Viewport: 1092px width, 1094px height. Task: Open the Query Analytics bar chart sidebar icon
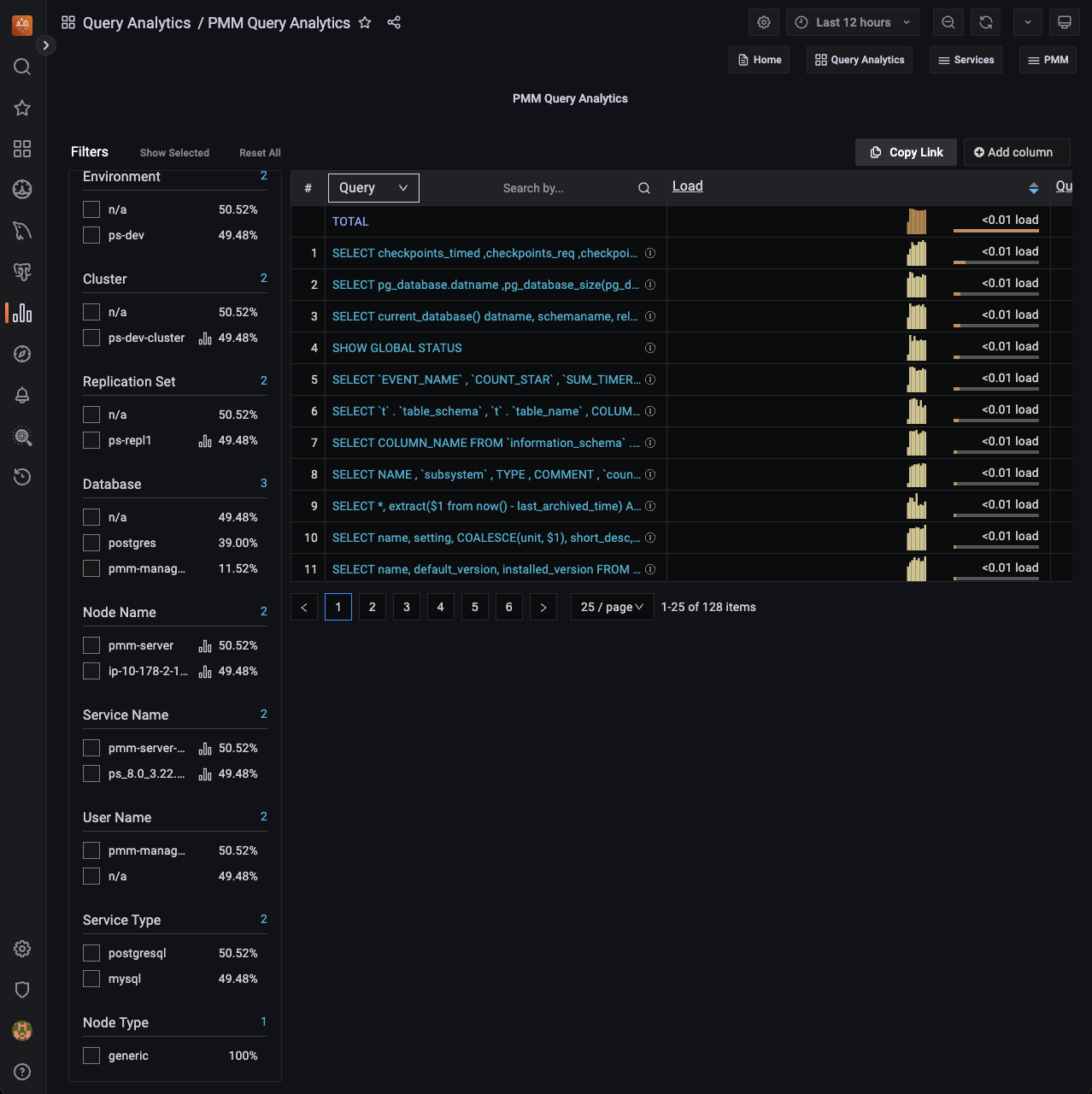pyautogui.click(x=22, y=313)
